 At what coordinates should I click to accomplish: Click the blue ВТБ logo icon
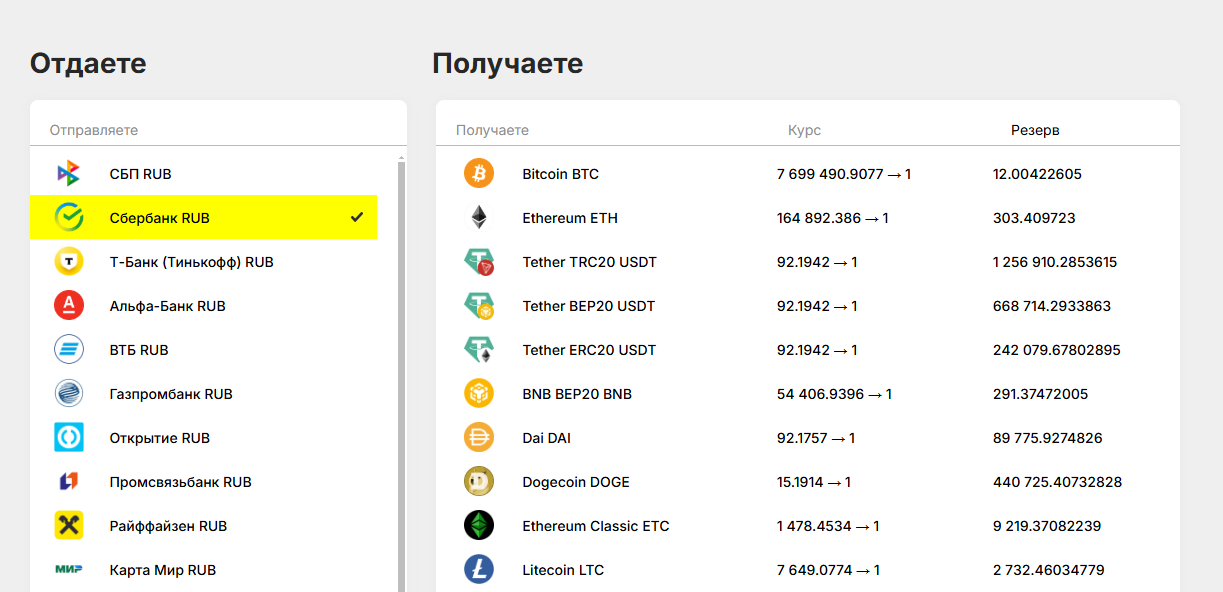point(69,350)
